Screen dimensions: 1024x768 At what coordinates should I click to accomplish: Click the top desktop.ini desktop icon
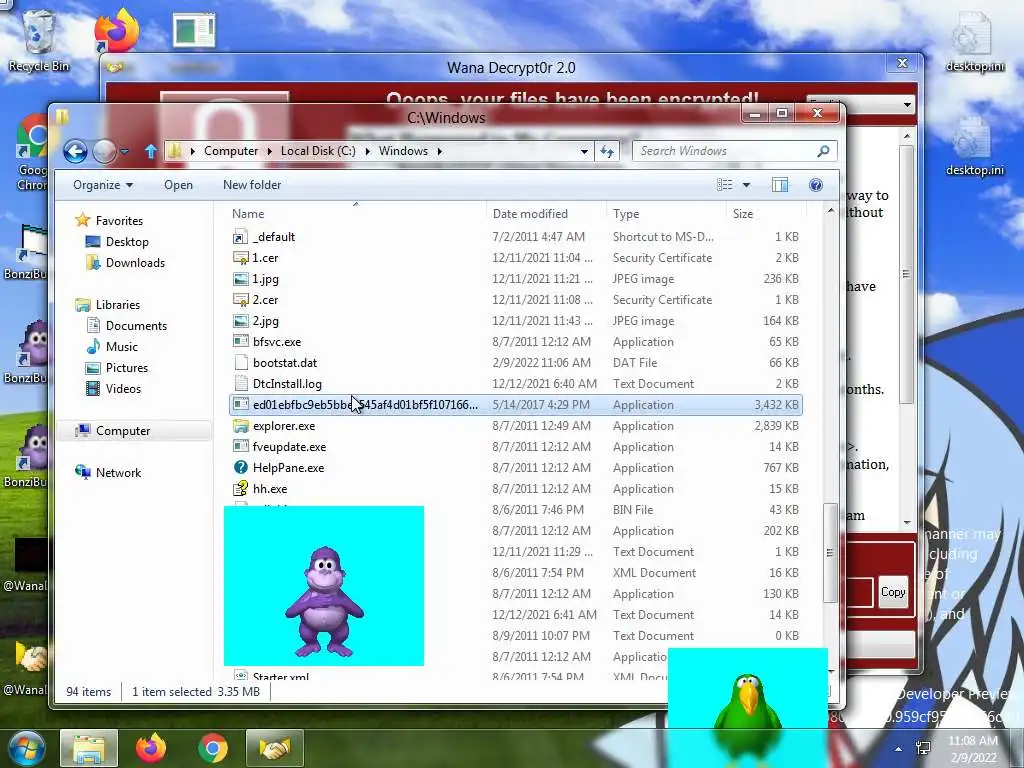(974, 40)
